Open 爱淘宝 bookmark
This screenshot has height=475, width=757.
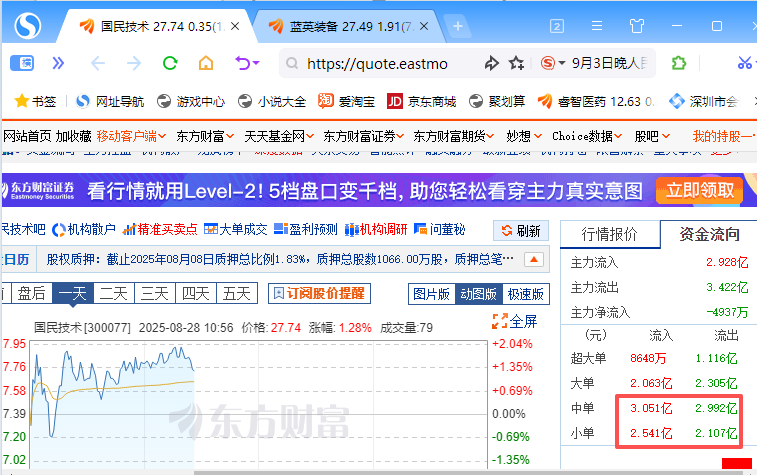click(x=346, y=101)
